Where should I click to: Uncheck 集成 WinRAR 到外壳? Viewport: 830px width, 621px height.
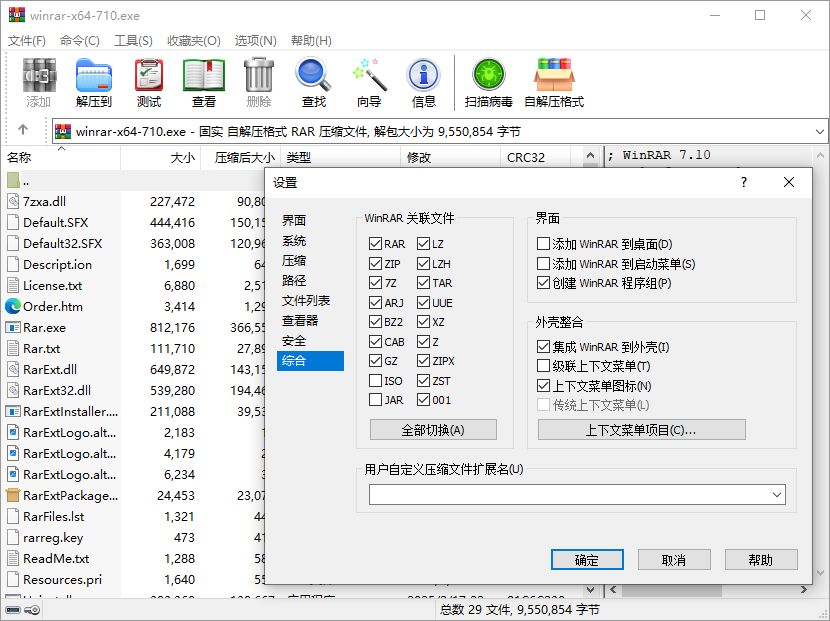[542, 347]
